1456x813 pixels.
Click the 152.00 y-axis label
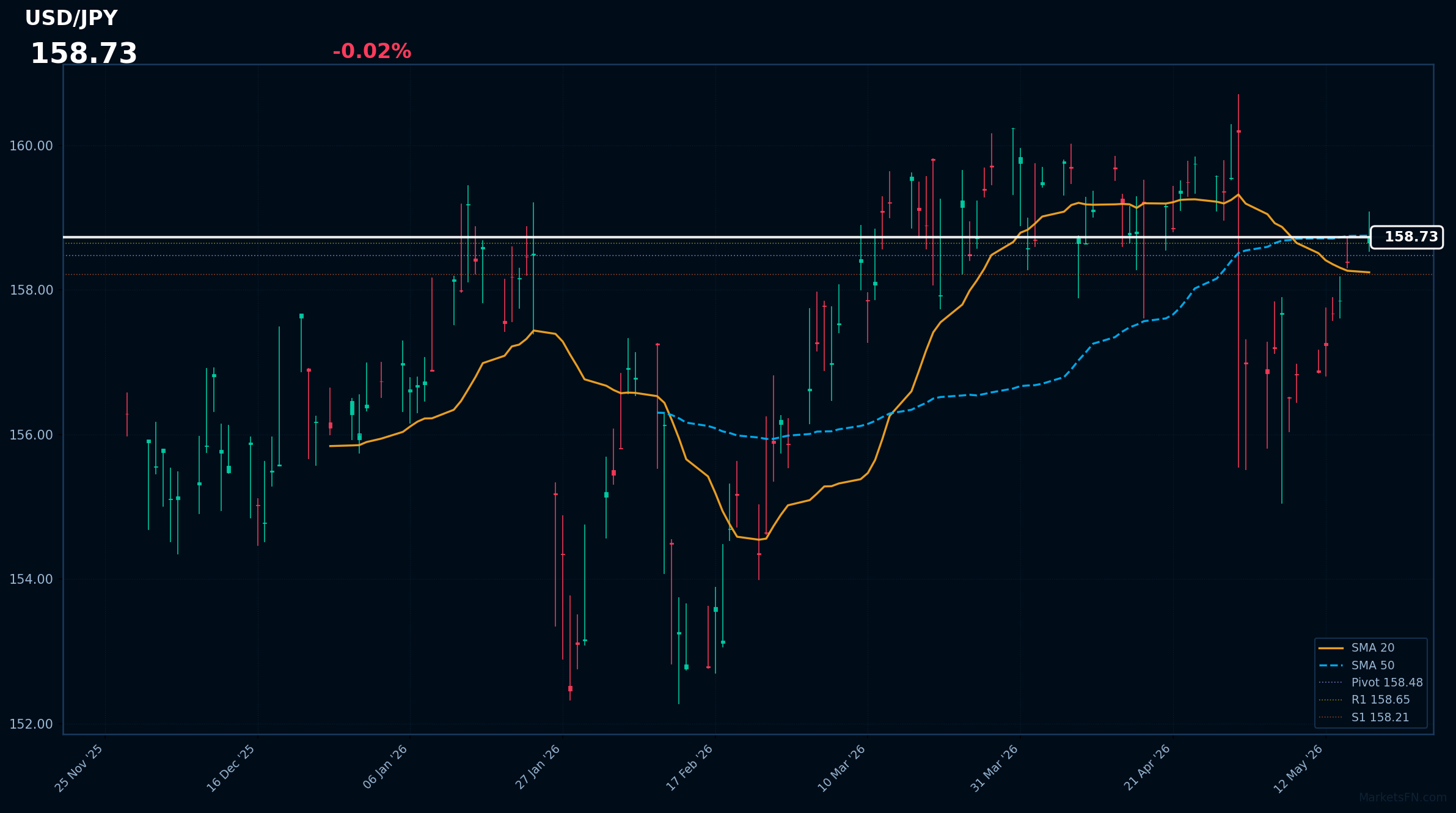point(31,724)
